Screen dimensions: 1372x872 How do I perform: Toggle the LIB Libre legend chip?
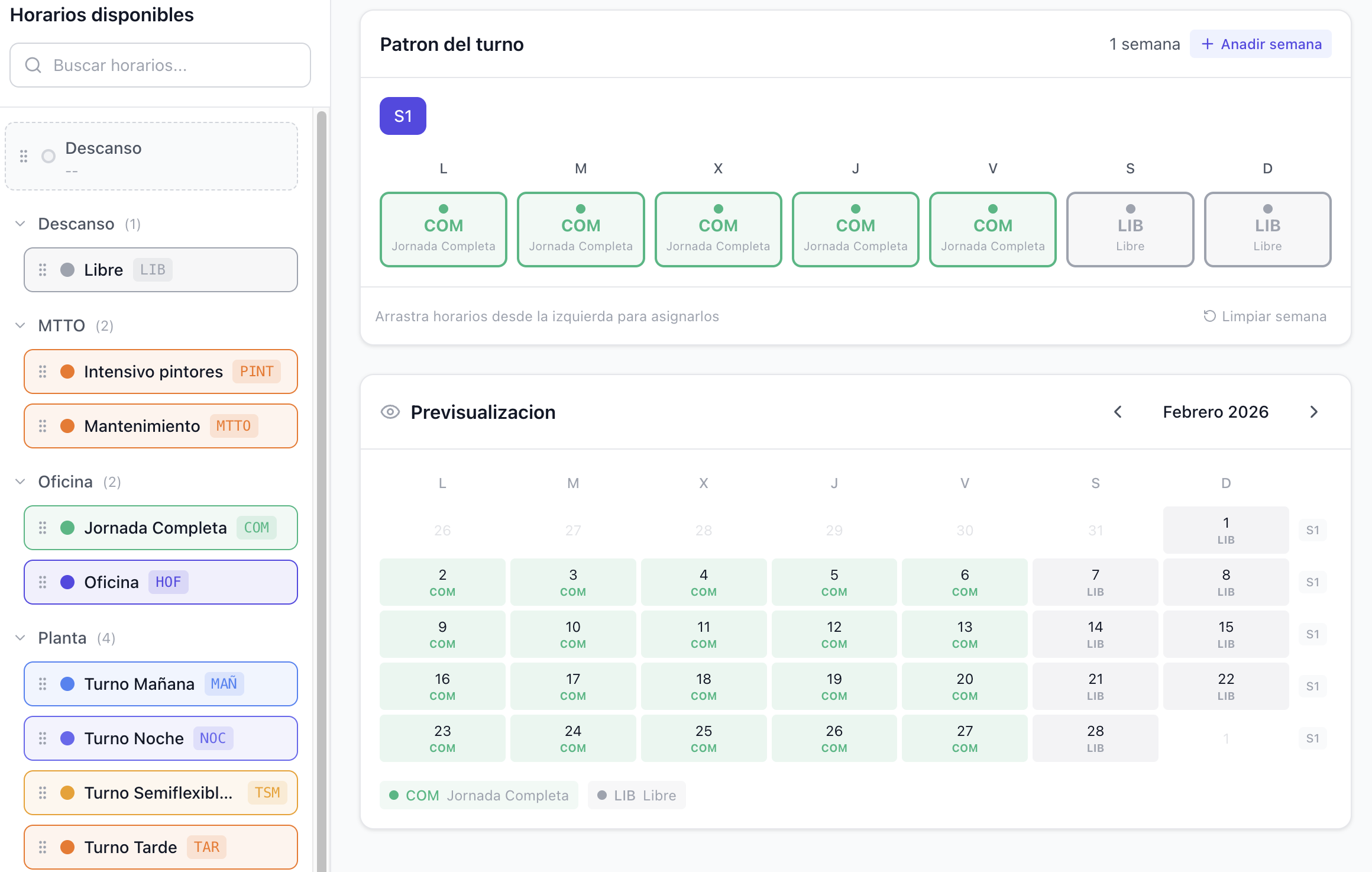(636, 795)
